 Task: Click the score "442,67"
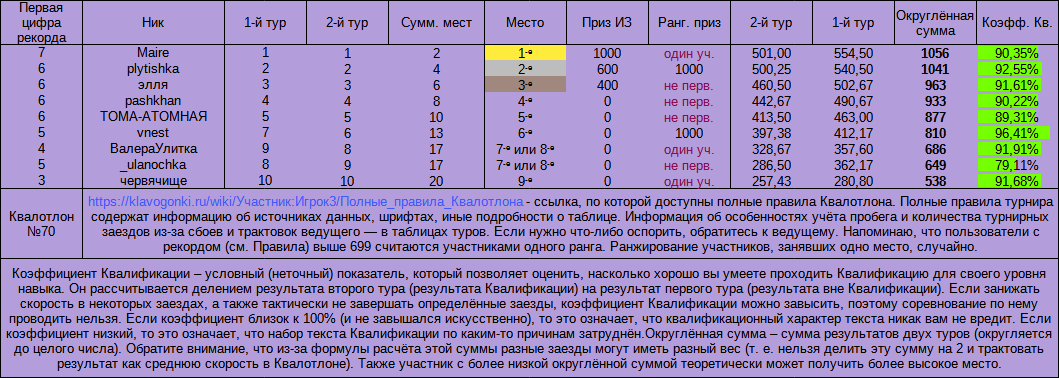[x=771, y=101]
